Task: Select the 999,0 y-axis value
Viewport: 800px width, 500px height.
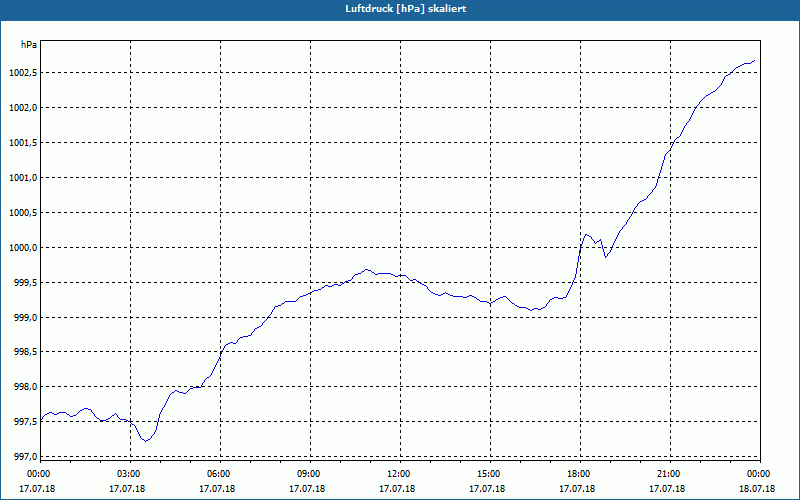Action: (x=26, y=317)
